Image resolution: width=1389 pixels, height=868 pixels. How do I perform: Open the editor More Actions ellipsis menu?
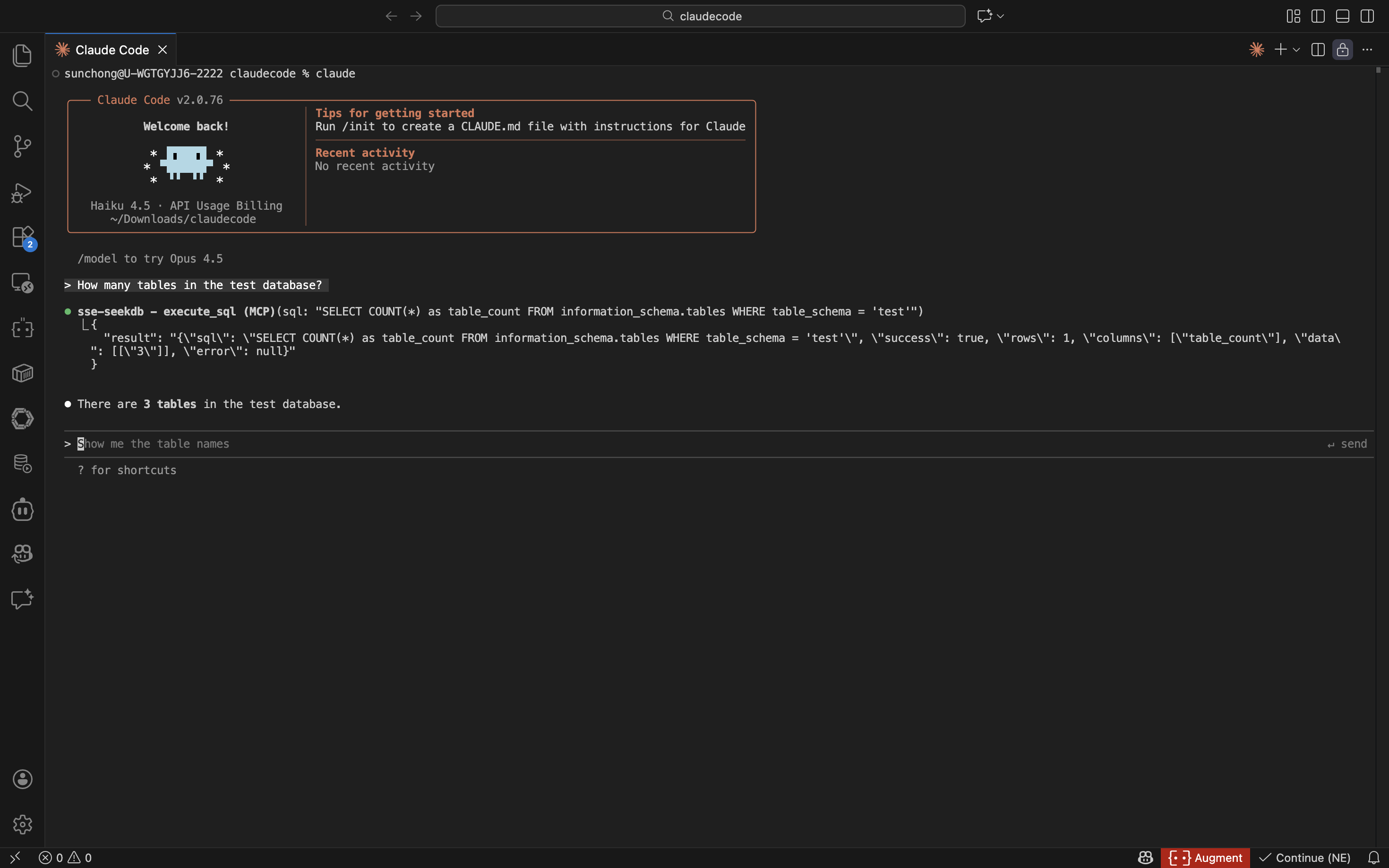(x=1367, y=50)
